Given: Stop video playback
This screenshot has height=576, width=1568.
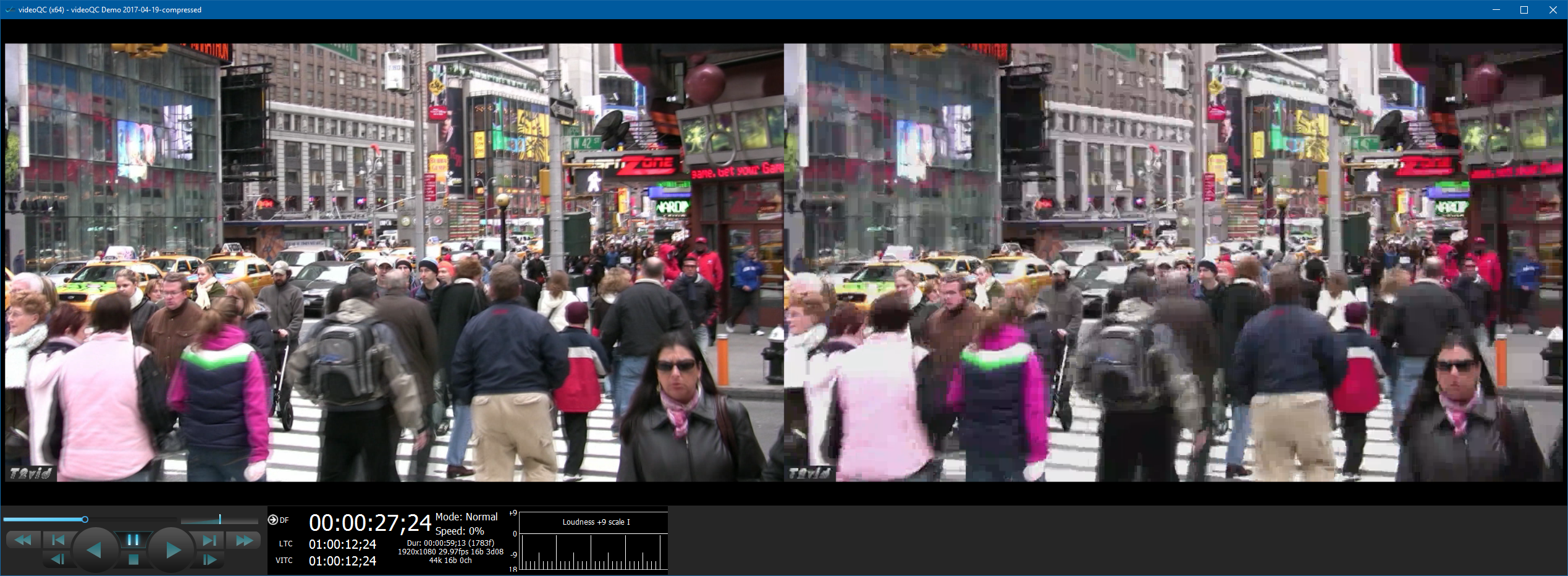Looking at the screenshot, I should coord(133,559).
